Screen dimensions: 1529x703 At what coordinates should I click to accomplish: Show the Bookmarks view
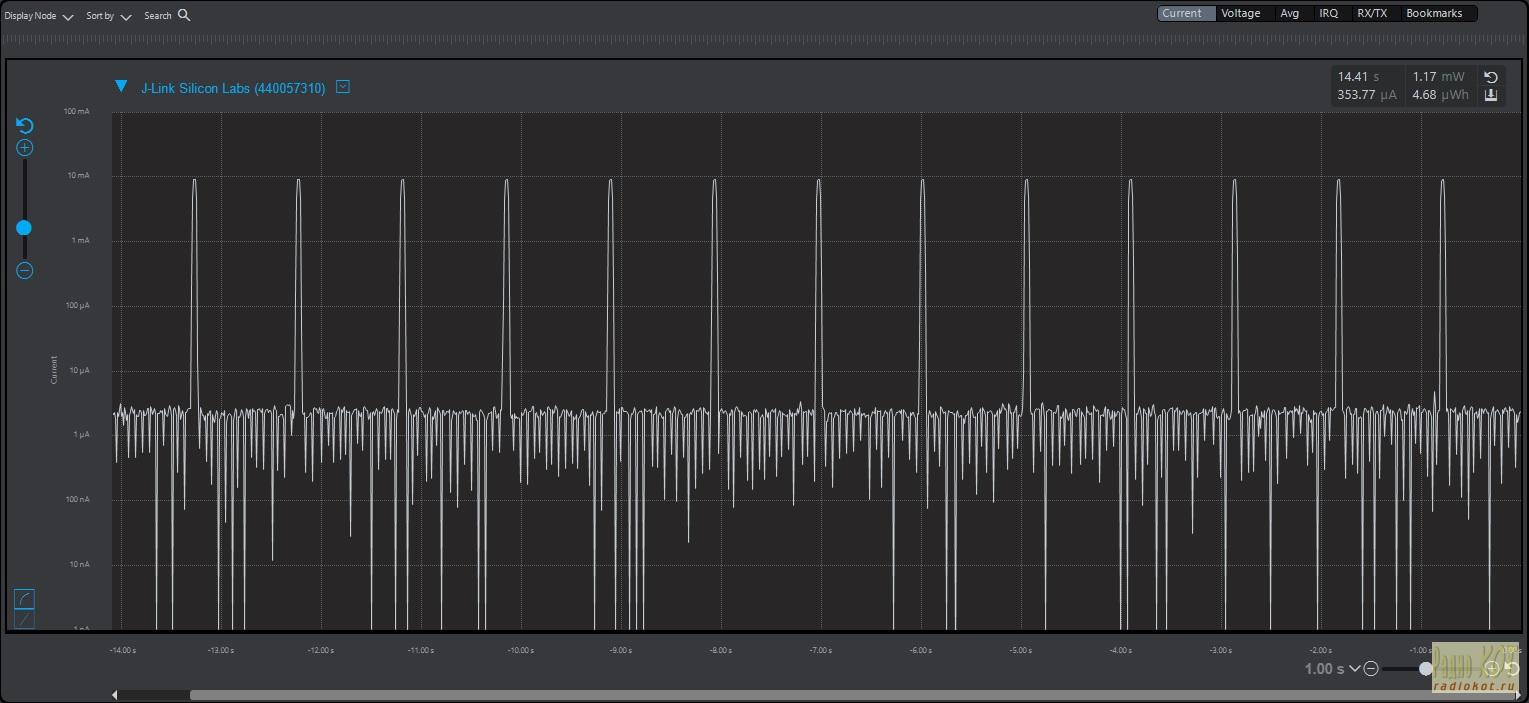click(x=1433, y=13)
